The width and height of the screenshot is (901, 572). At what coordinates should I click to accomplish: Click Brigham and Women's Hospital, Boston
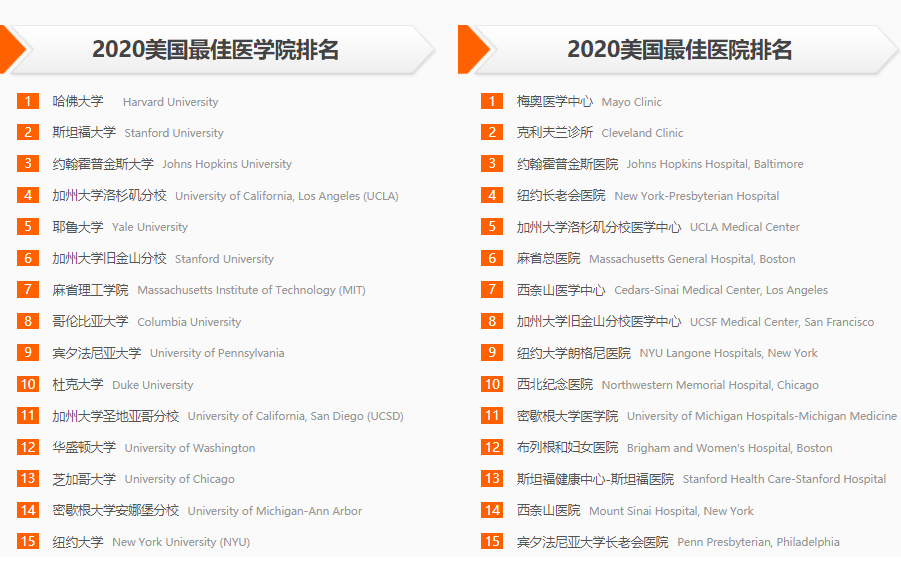tap(730, 448)
